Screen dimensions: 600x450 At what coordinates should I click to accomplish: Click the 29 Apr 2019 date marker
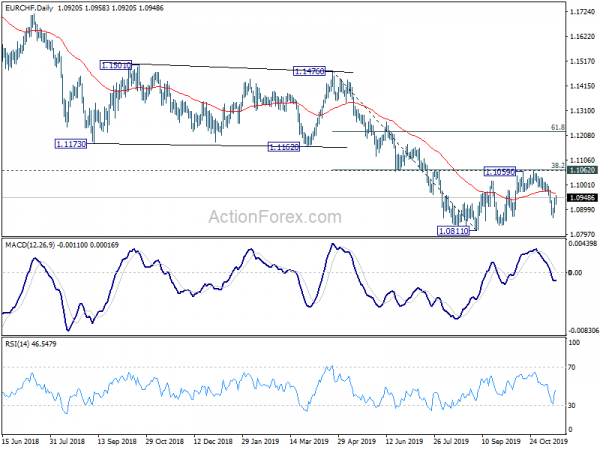[357, 441]
